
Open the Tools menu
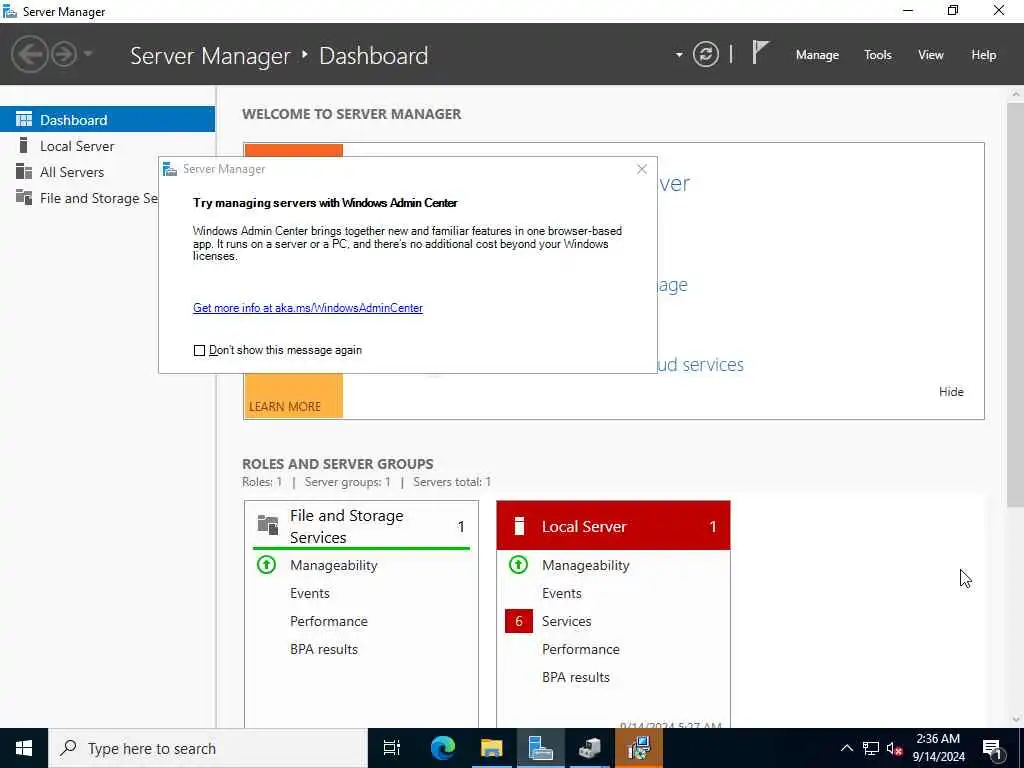tap(877, 55)
